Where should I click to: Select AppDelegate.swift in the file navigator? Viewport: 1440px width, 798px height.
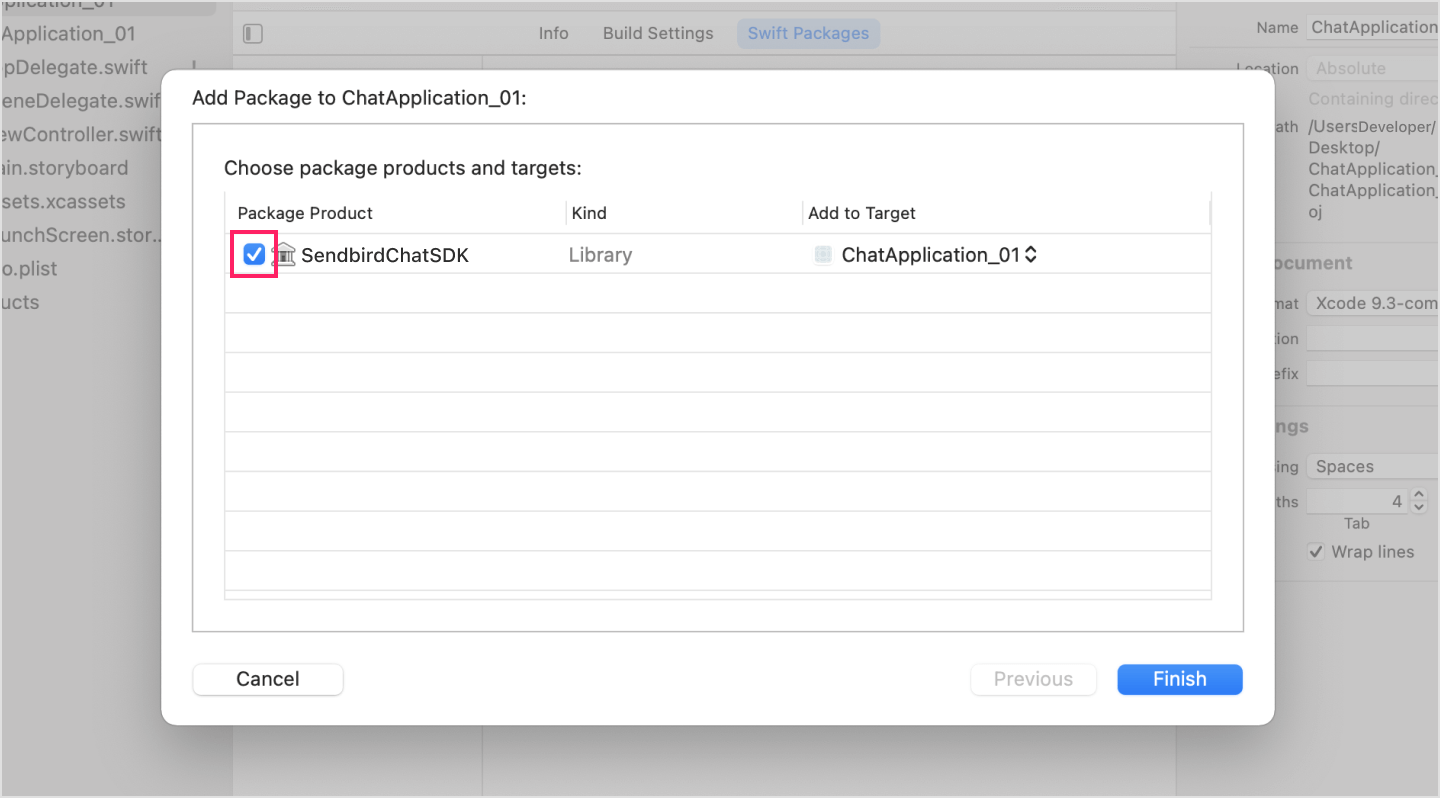pyautogui.click(x=74, y=67)
